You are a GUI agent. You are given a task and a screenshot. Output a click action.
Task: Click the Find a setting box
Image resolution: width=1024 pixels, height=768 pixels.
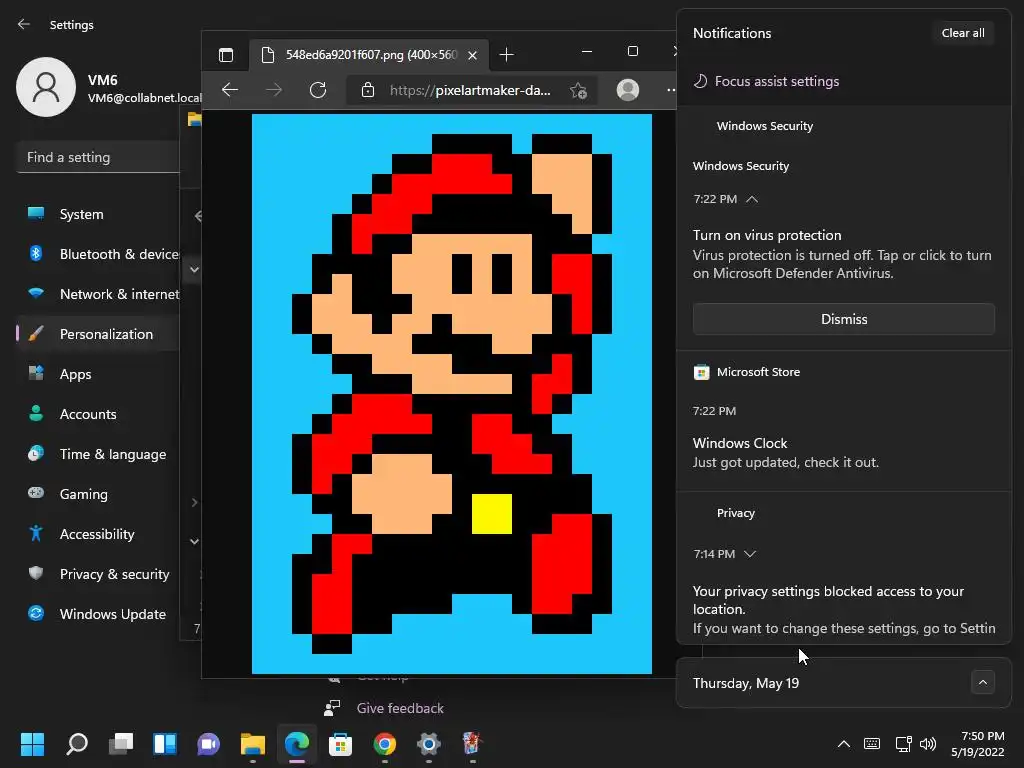click(x=98, y=157)
